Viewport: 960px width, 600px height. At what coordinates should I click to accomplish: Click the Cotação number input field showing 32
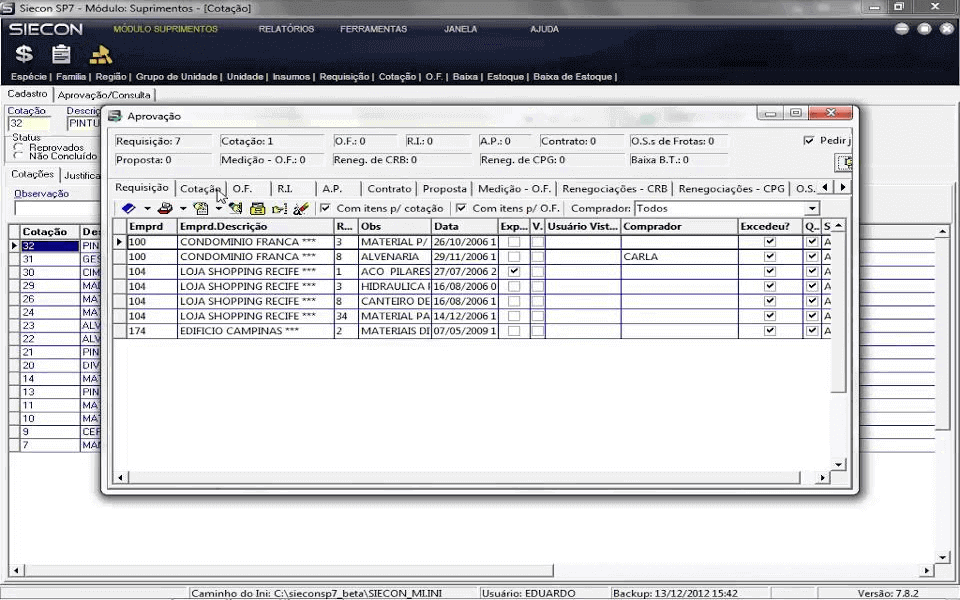(29, 123)
